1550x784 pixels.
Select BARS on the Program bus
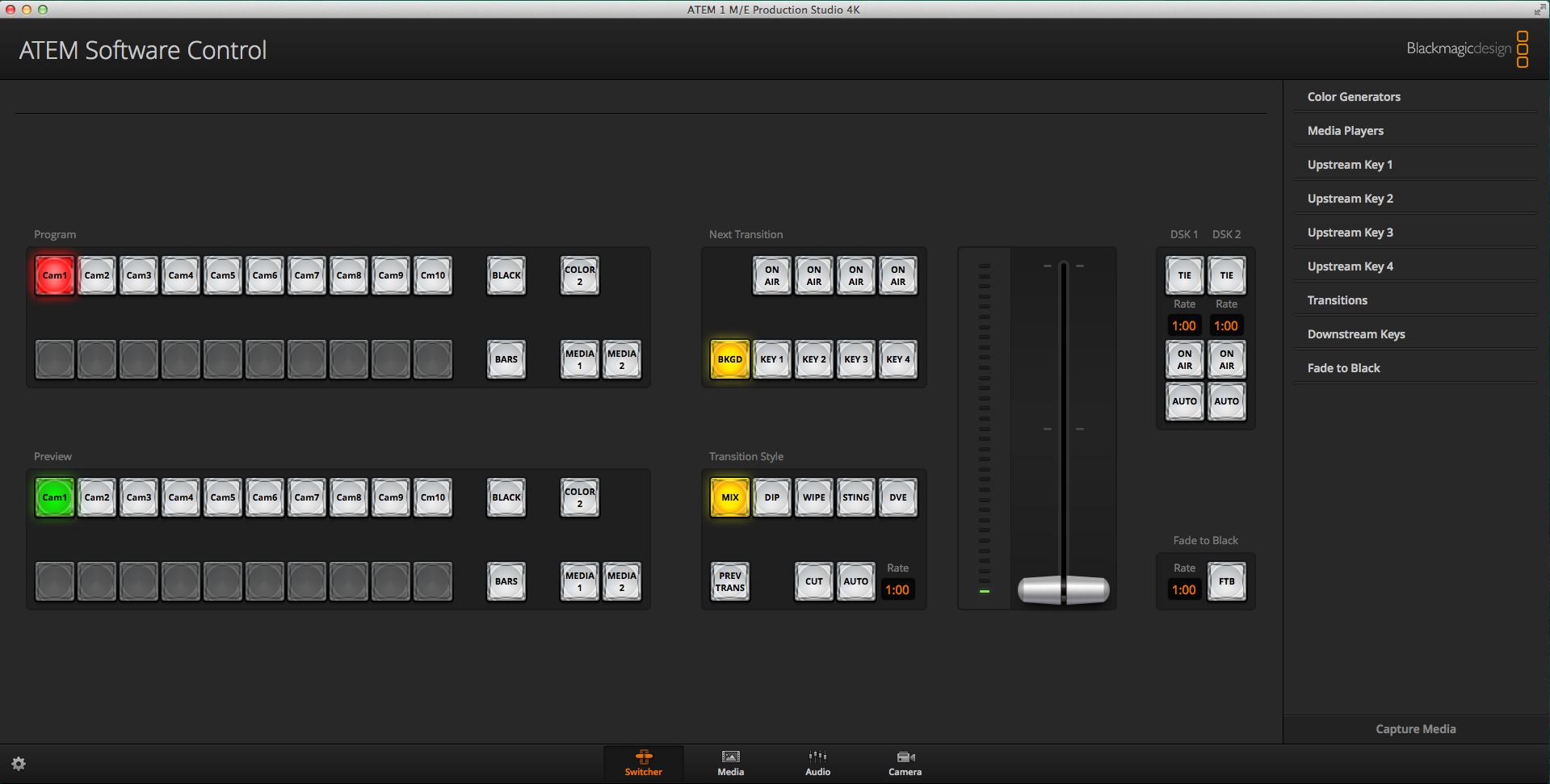pos(506,359)
